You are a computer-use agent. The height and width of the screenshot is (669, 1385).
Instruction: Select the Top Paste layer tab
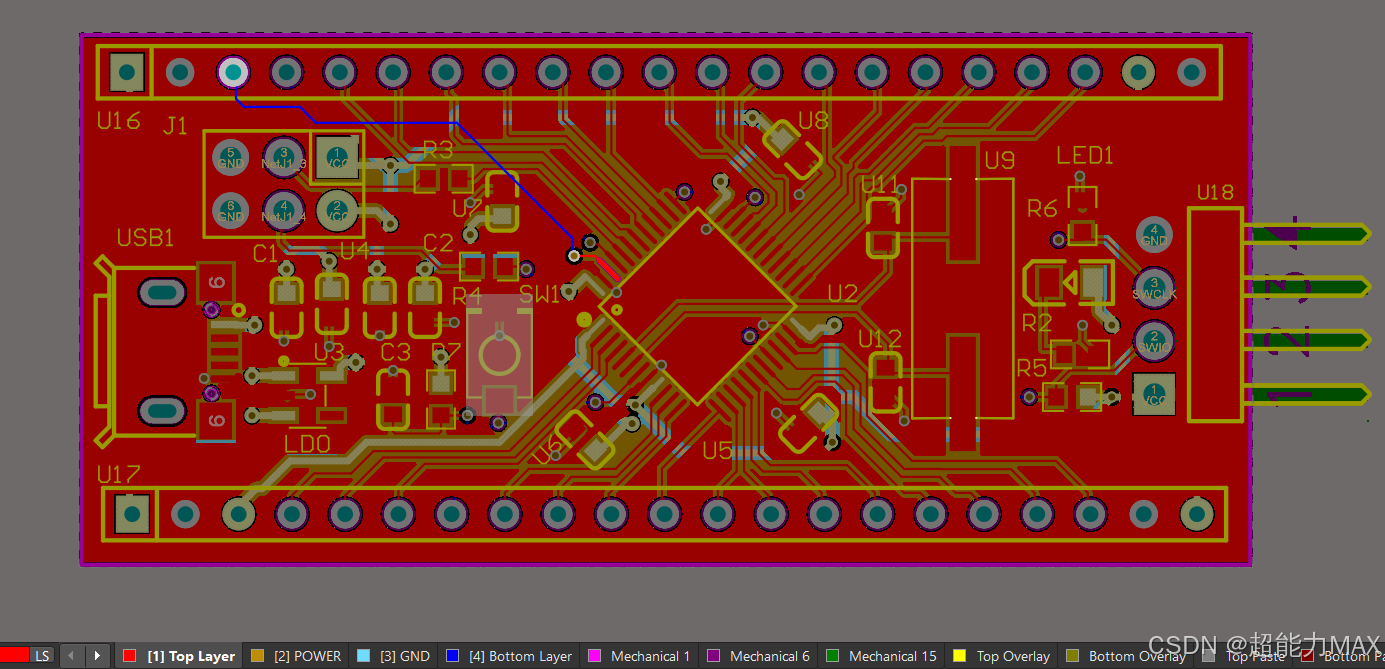click(x=1245, y=656)
